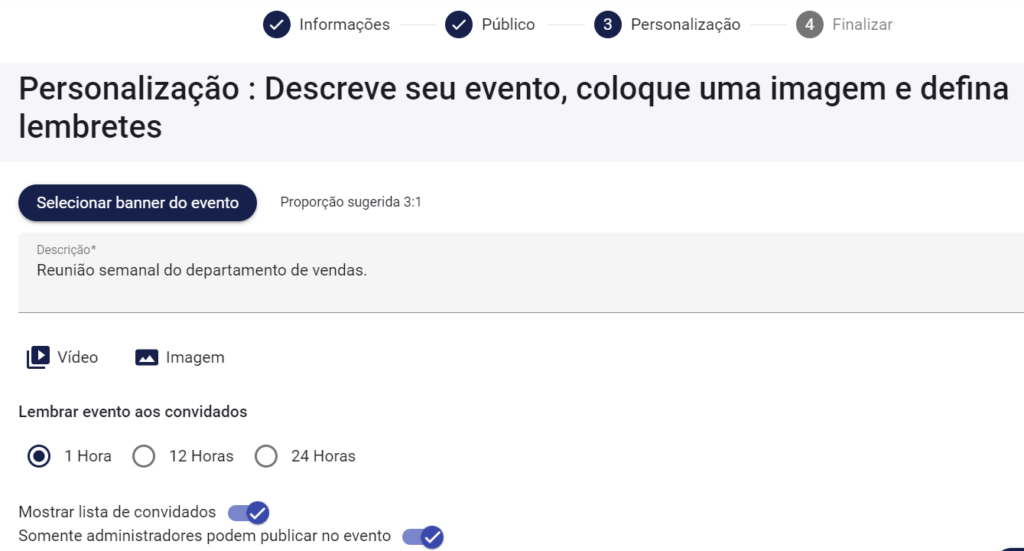Disable the Mostrar lista de convidados switch
1024x551 pixels.
[x=249, y=513]
